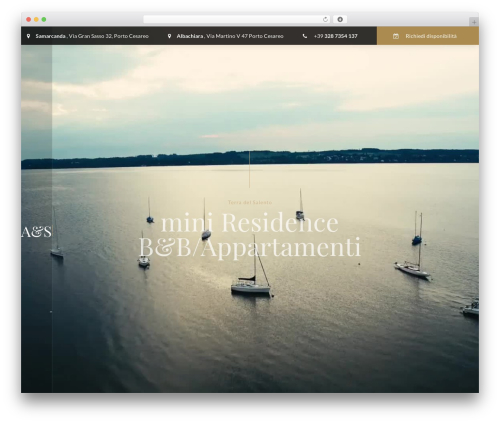Image resolution: width=500 pixels, height=423 pixels.
Task: Minimize the window with yellow button
Action: tap(36, 19)
